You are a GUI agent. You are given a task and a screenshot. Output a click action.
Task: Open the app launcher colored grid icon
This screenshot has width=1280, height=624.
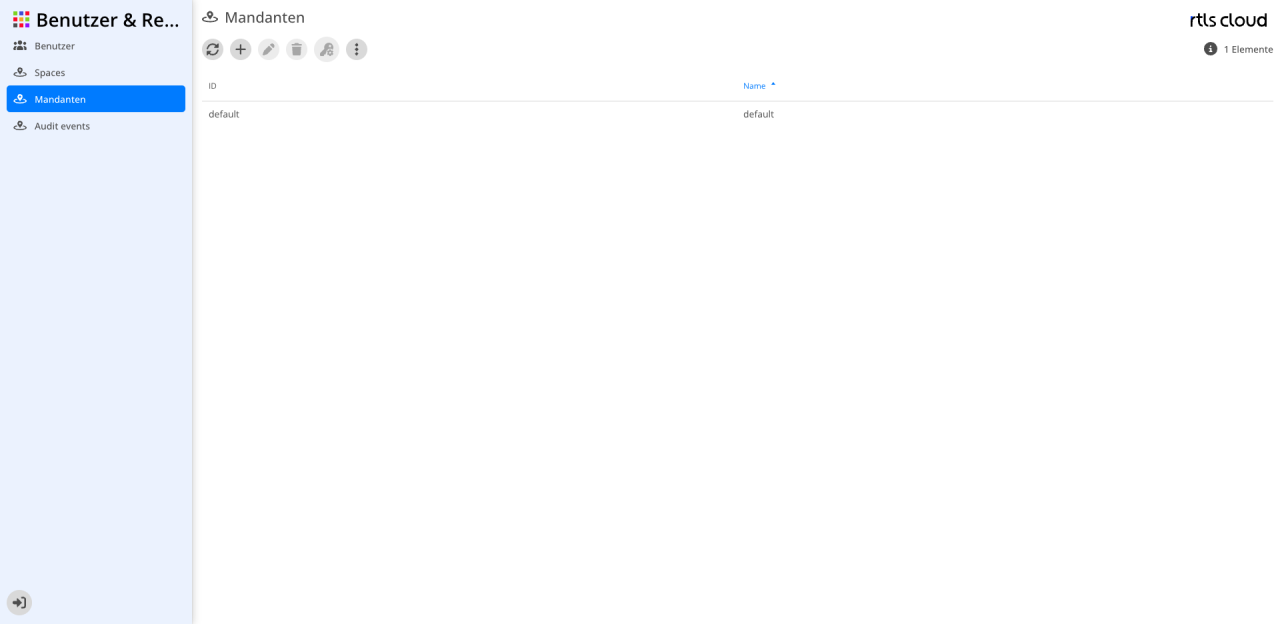point(21,19)
